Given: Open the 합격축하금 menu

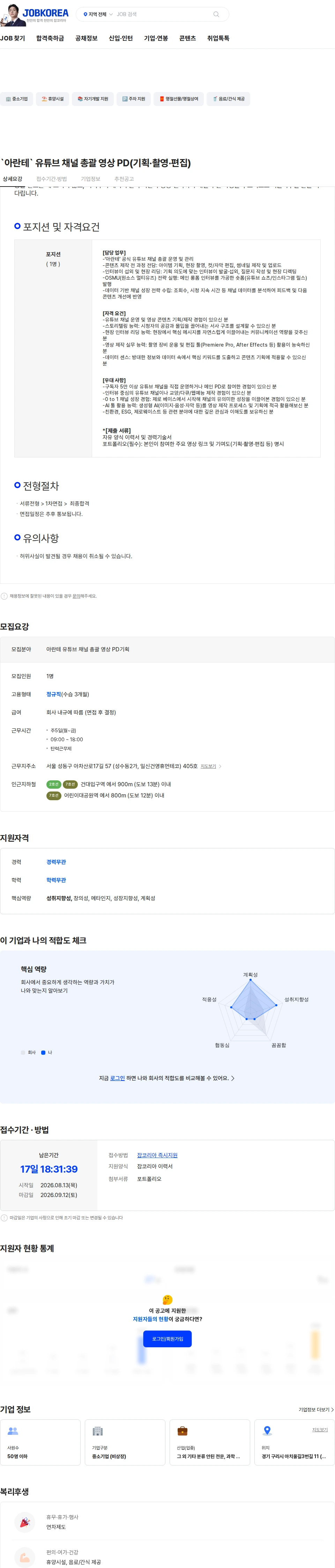Looking at the screenshot, I should coord(50,38).
